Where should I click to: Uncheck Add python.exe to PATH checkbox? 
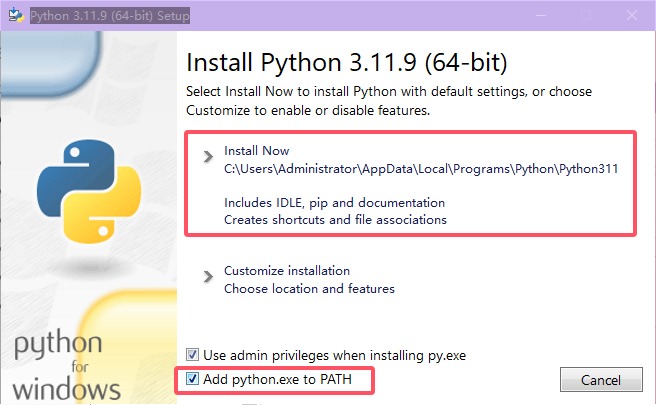click(x=192, y=379)
